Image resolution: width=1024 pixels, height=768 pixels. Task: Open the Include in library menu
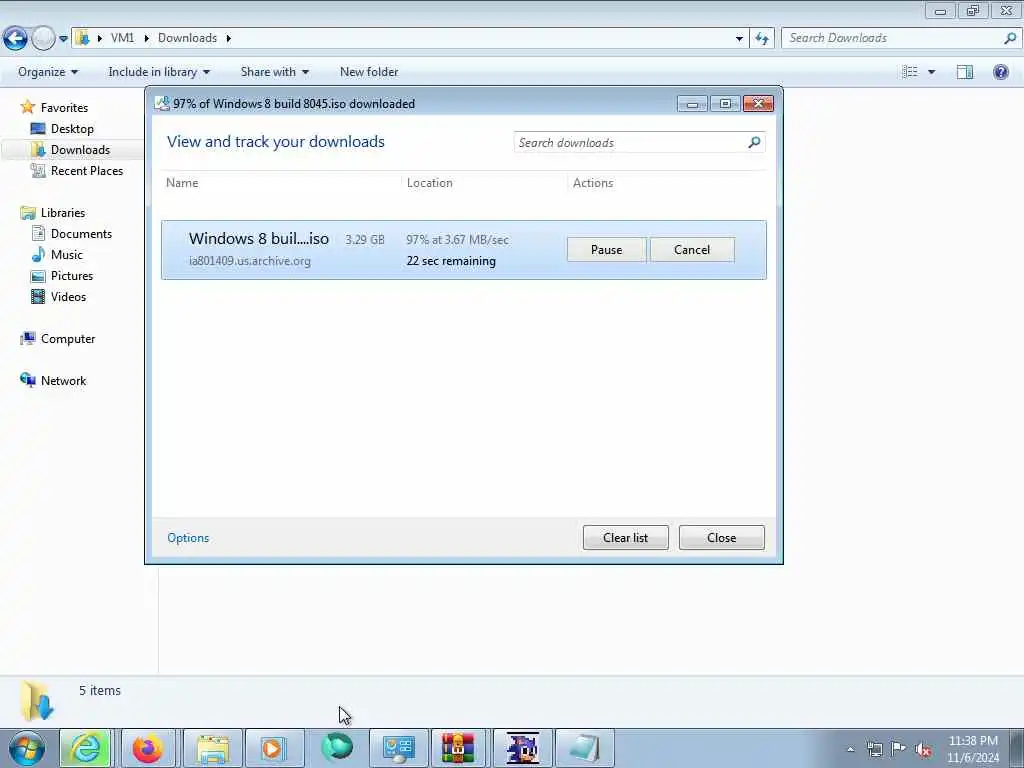pos(159,72)
